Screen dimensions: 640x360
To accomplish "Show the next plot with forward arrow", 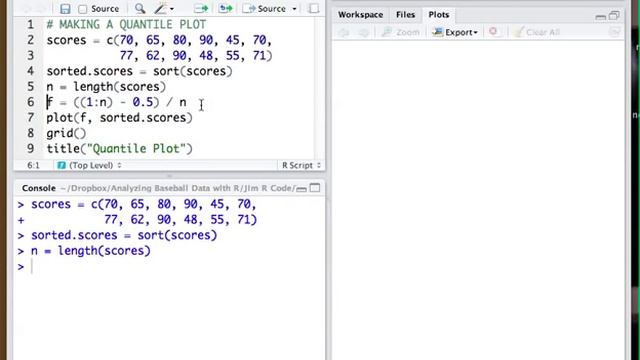I will (x=363, y=32).
